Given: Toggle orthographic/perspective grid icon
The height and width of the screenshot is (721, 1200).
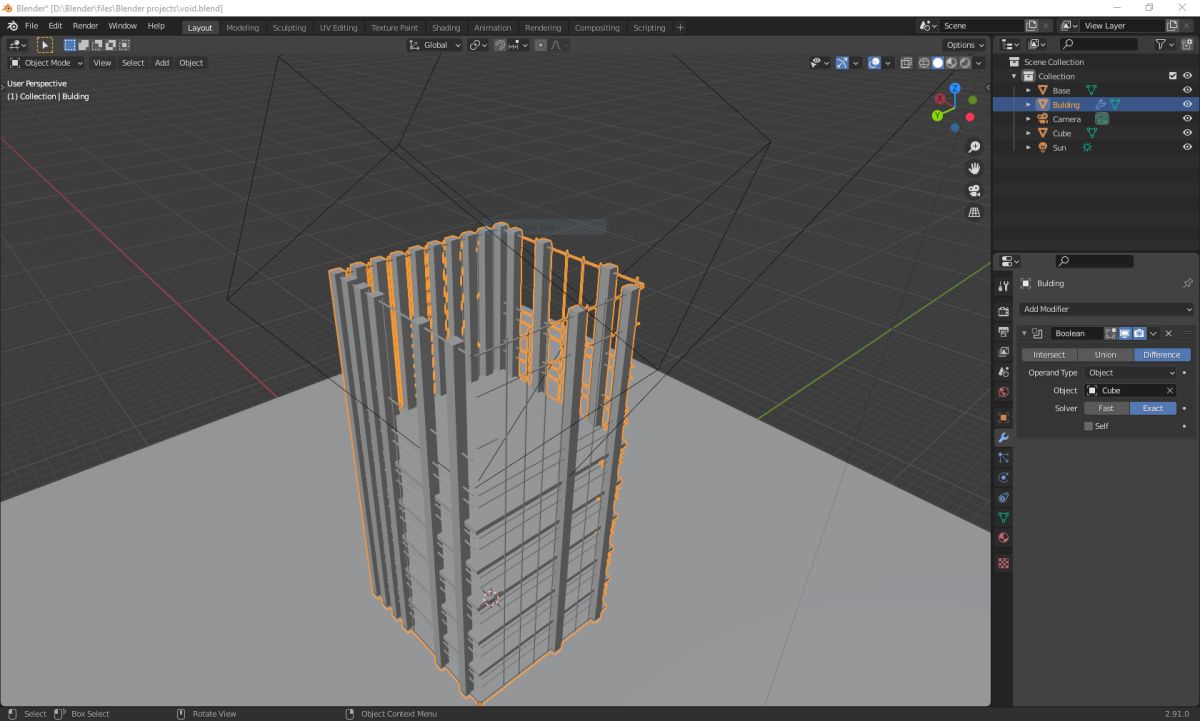Looking at the screenshot, I should [974, 213].
